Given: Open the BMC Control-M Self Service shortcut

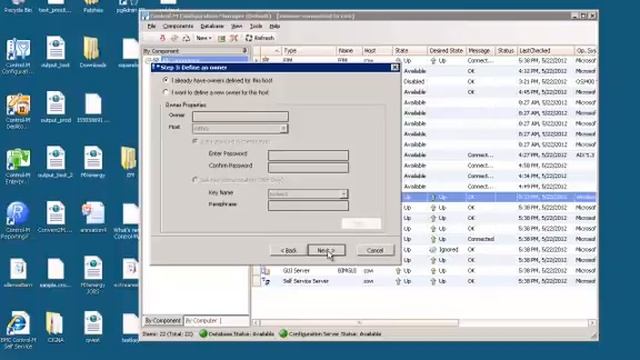Looking at the screenshot, I should 18,330.
